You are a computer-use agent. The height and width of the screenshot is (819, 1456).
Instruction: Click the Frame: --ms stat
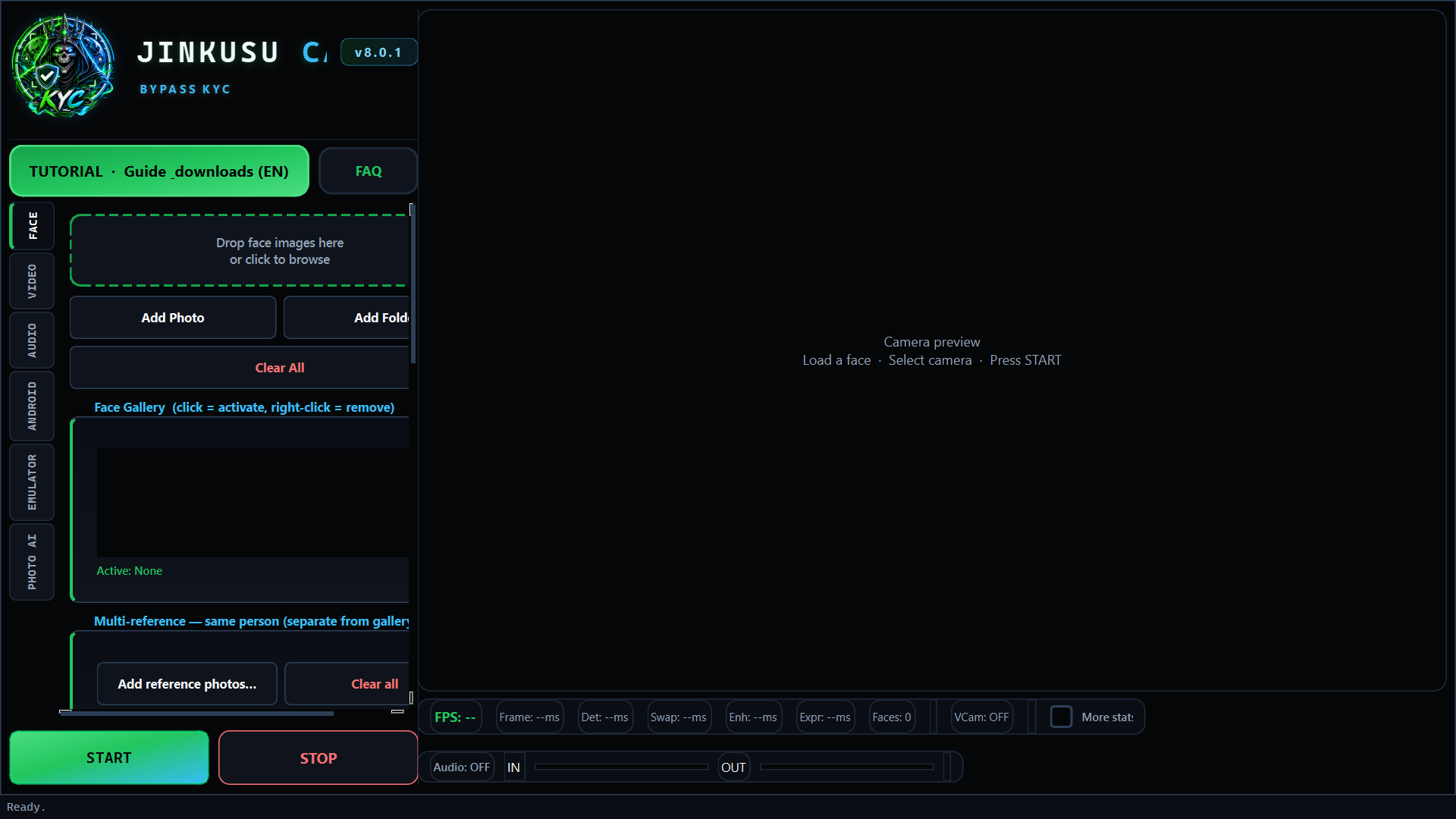[529, 717]
